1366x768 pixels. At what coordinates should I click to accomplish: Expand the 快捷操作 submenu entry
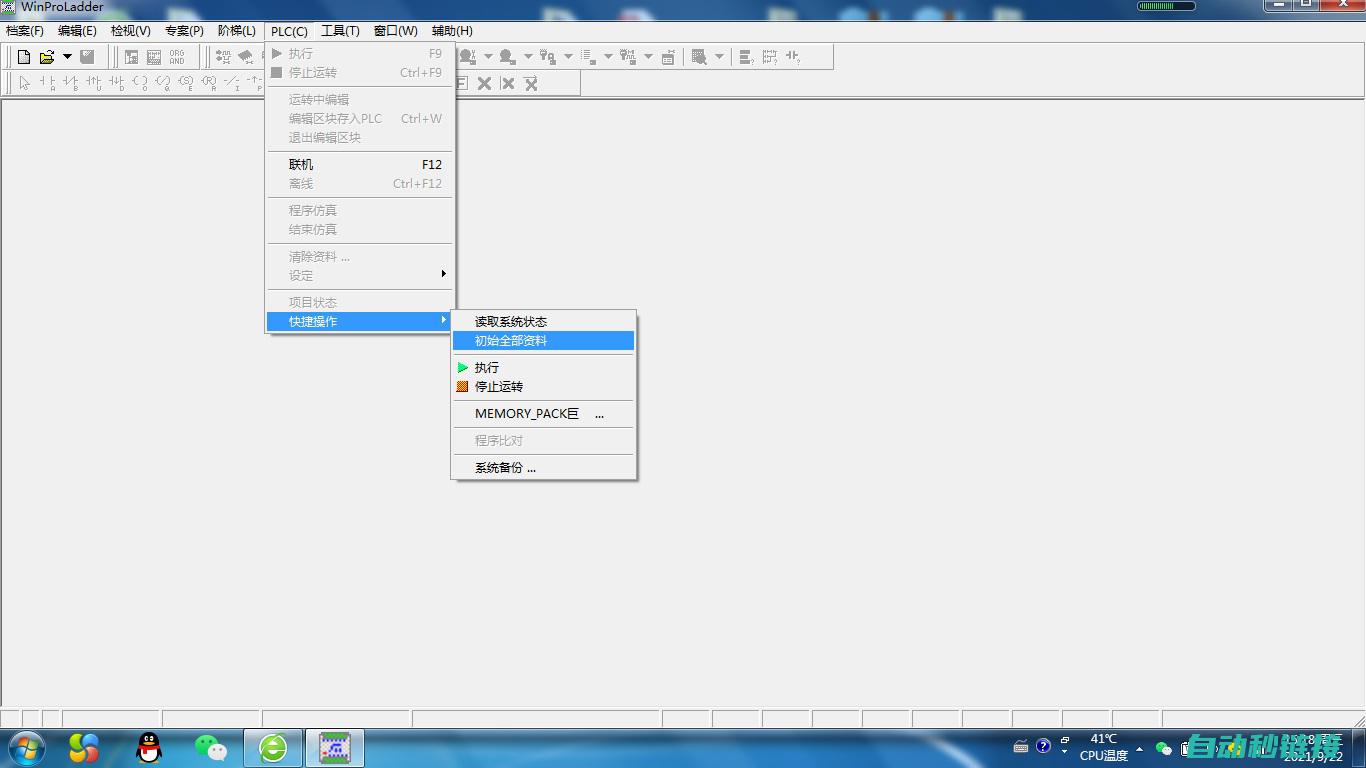(360, 321)
